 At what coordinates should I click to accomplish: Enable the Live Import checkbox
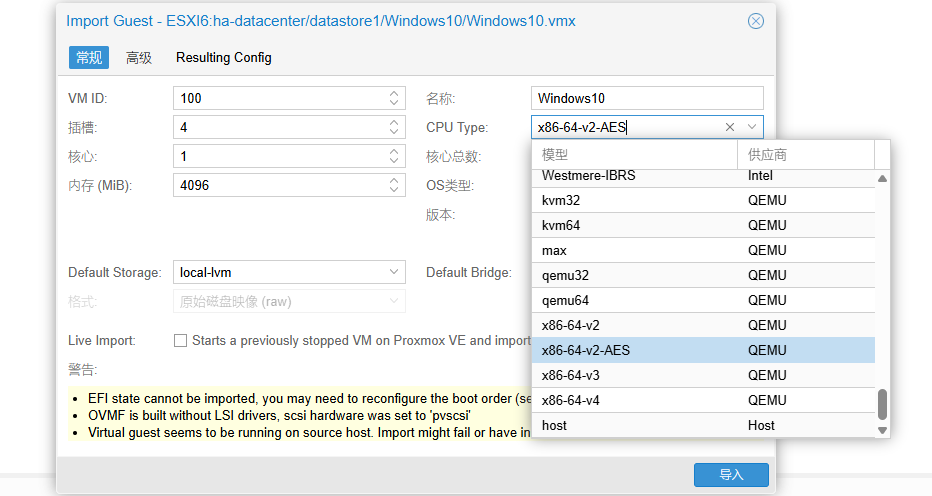[181, 341]
